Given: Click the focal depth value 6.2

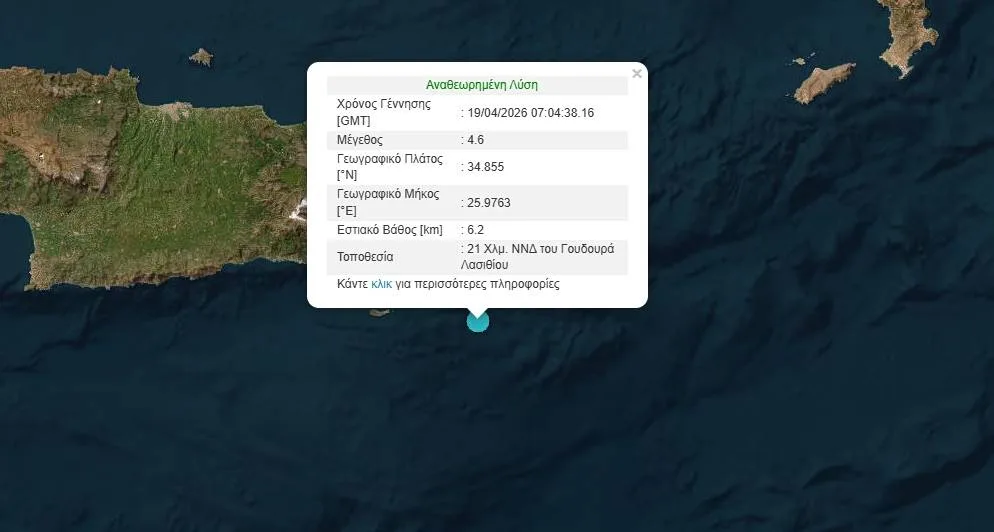Looking at the screenshot, I should [x=475, y=230].
